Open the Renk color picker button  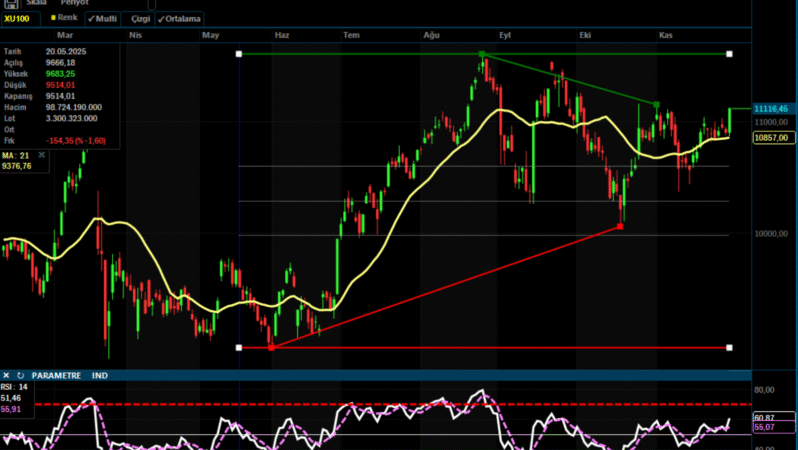pyautogui.click(x=66, y=18)
